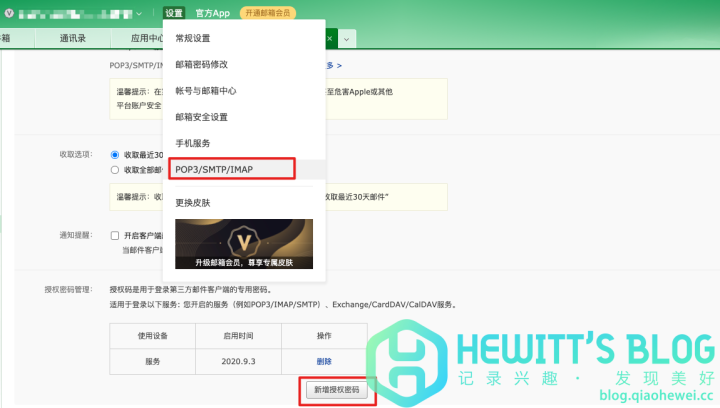Click the 官方App link
720x408 pixels.
coord(212,13)
